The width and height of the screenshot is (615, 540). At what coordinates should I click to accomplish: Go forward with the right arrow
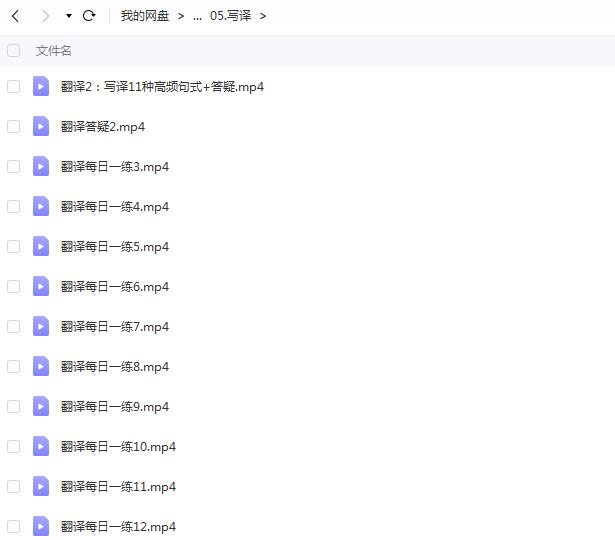pos(45,16)
